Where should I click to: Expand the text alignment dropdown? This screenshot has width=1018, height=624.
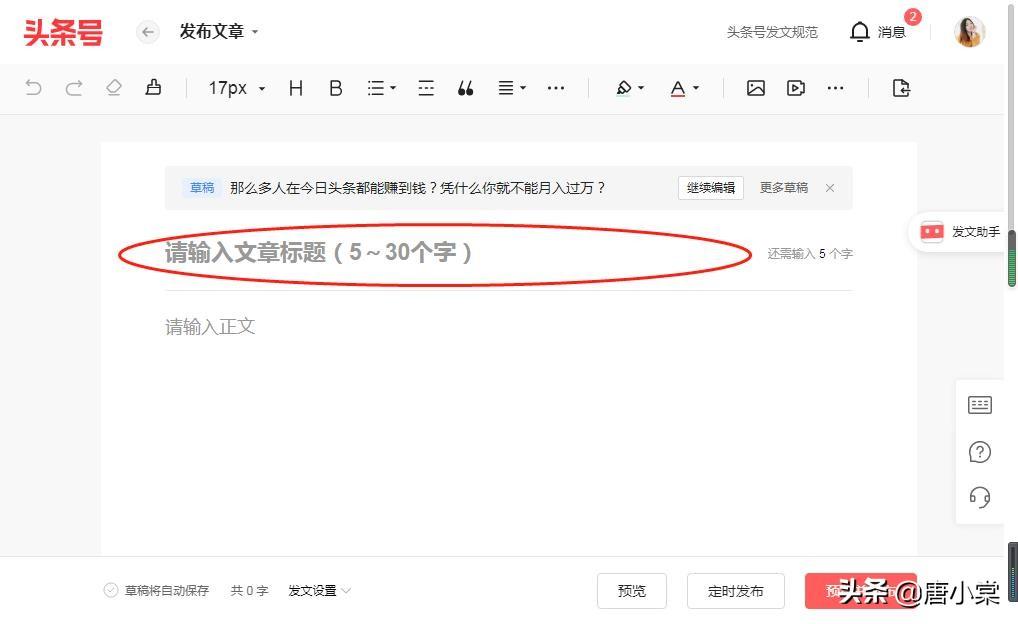(x=512, y=88)
